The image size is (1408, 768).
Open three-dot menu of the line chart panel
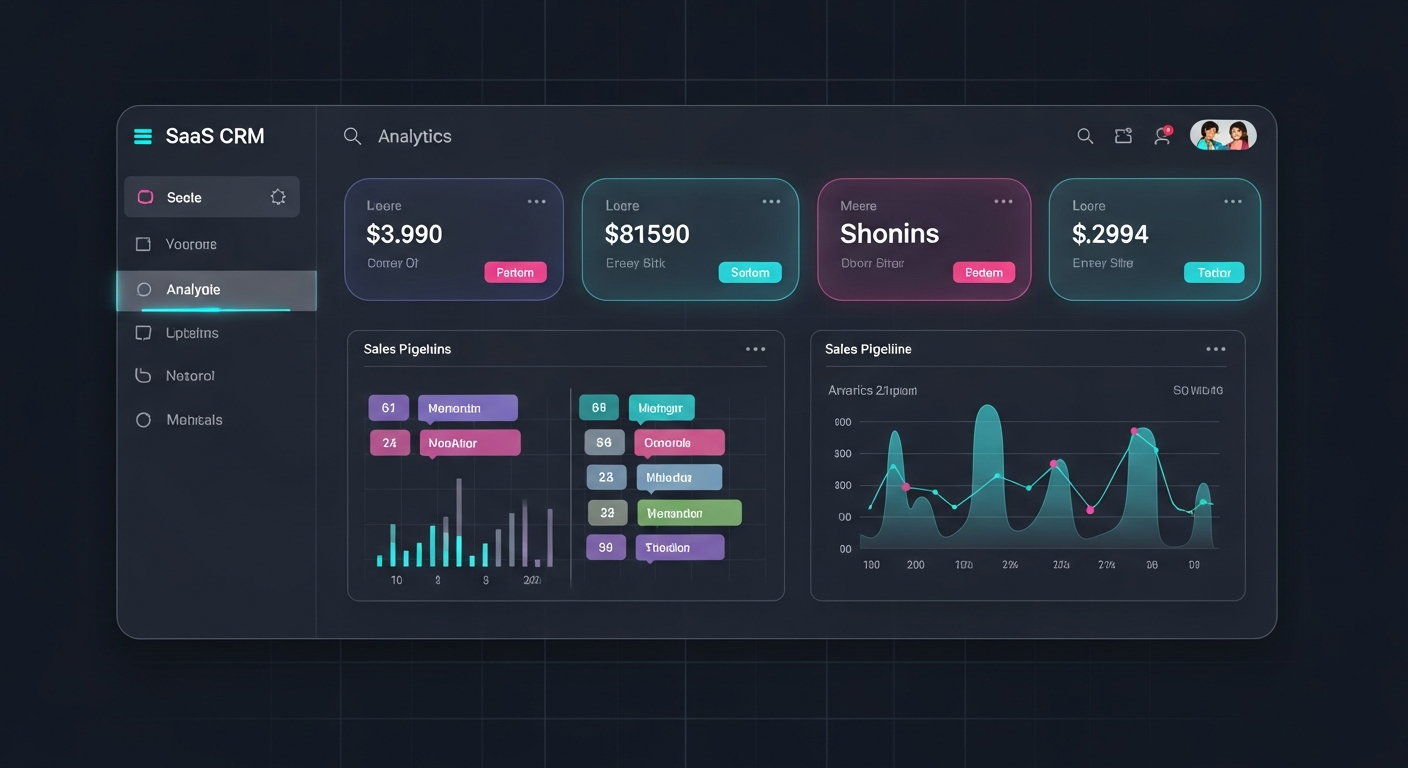pyautogui.click(x=1216, y=349)
